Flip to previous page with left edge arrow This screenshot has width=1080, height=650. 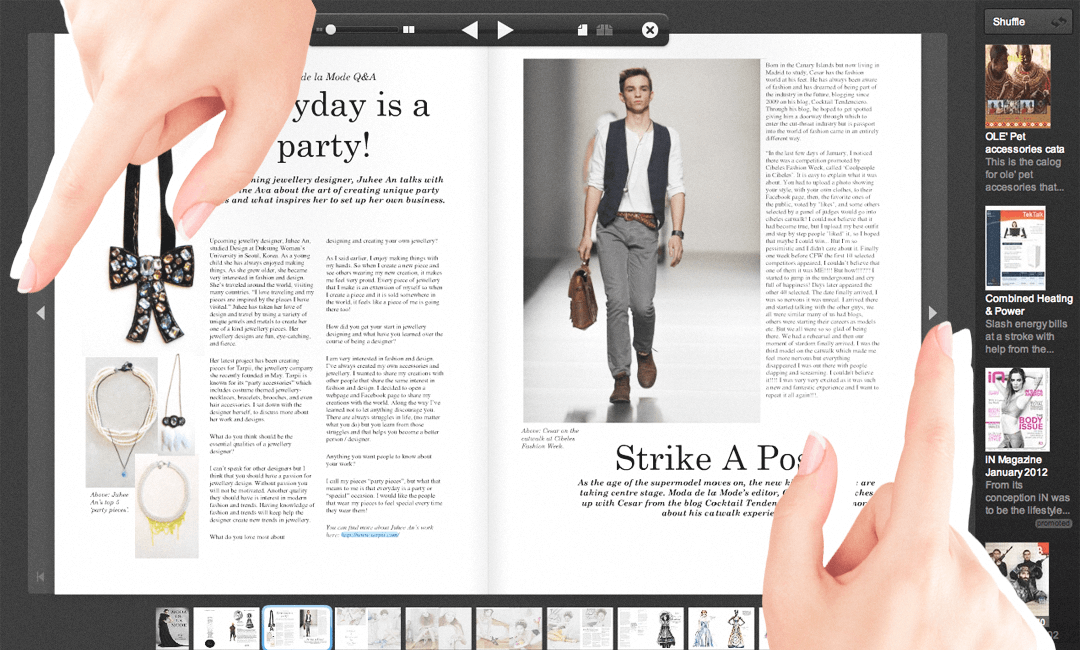click(x=41, y=313)
